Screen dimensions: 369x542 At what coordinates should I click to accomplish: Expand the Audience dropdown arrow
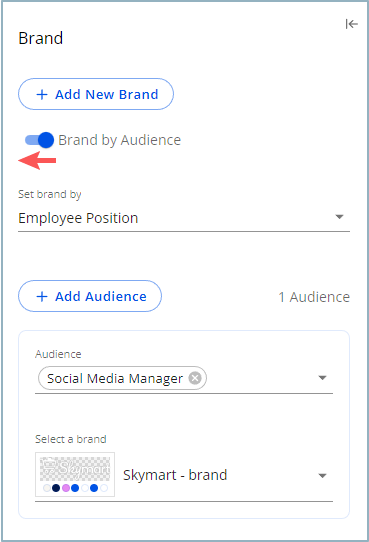click(x=322, y=378)
